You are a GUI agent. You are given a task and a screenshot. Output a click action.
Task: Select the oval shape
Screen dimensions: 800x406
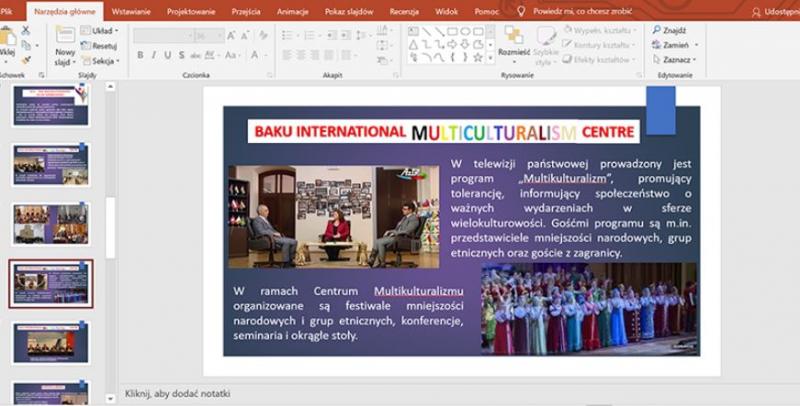[465, 32]
